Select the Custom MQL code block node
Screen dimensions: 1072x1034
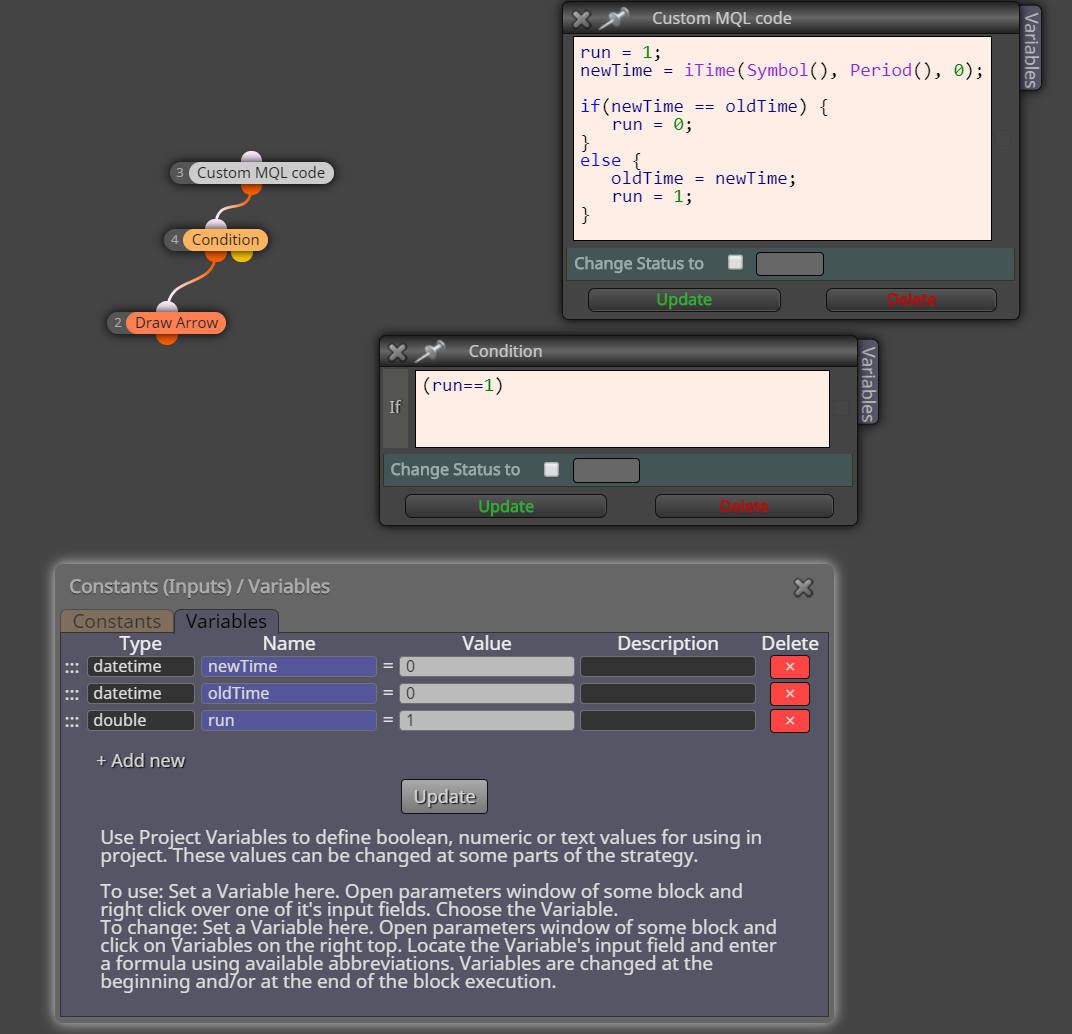coord(260,173)
